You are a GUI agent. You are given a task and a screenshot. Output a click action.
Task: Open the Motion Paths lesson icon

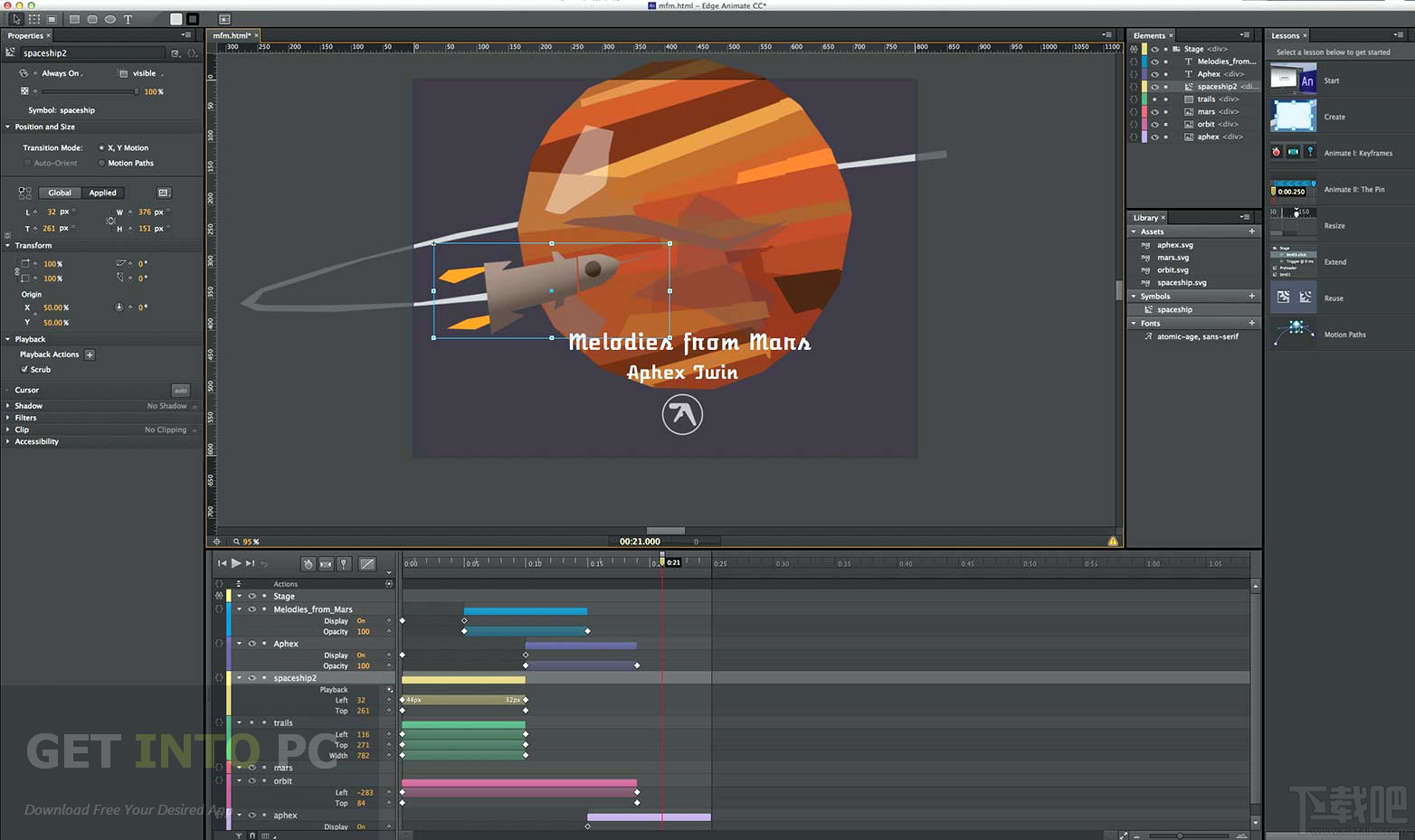click(1294, 334)
